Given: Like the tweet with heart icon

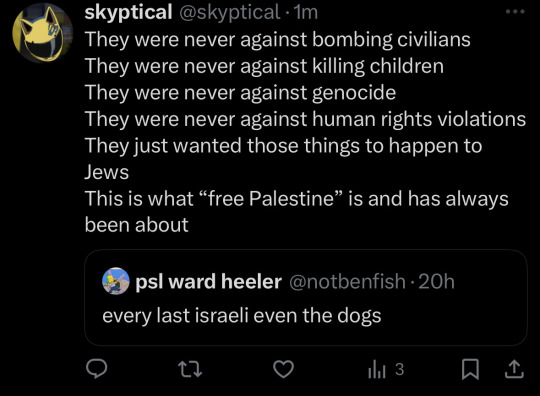Looking at the screenshot, I should [x=283, y=369].
